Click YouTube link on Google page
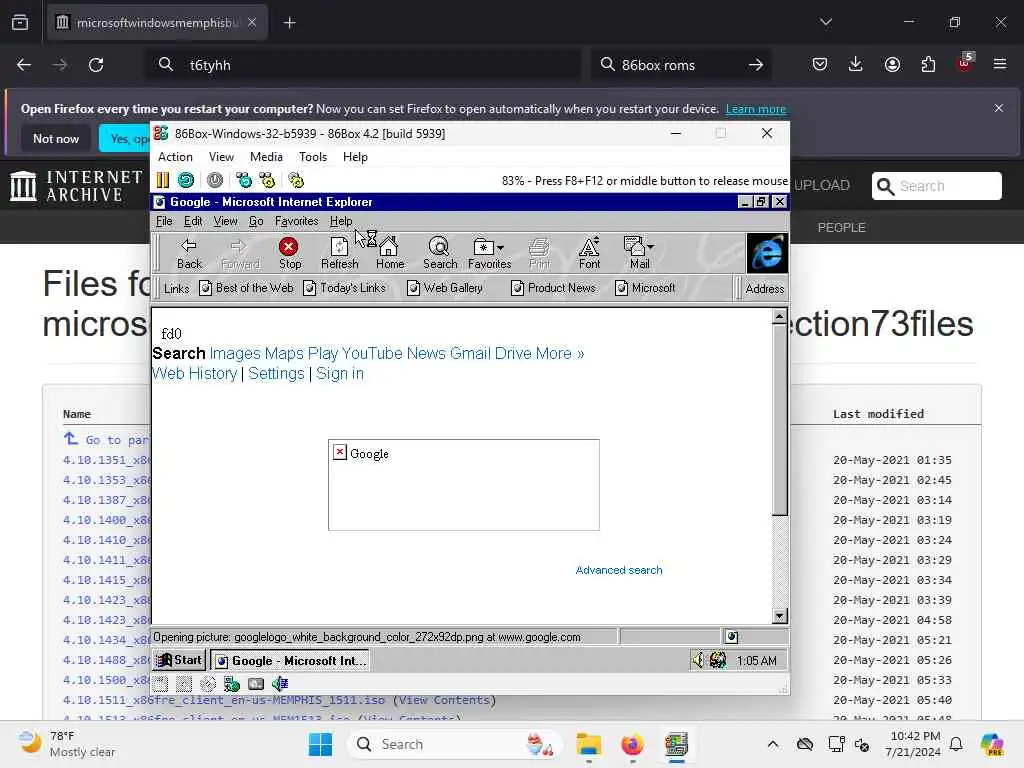Viewport: 1024px width, 768px height. [372, 353]
